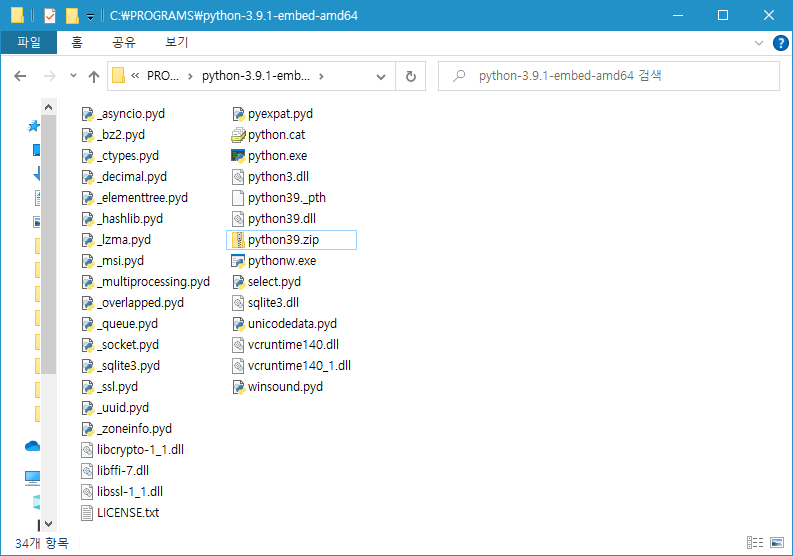Viewport: 793px width, 556px height.
Task: Switch to large icons view layout
Action: [777, 543]
